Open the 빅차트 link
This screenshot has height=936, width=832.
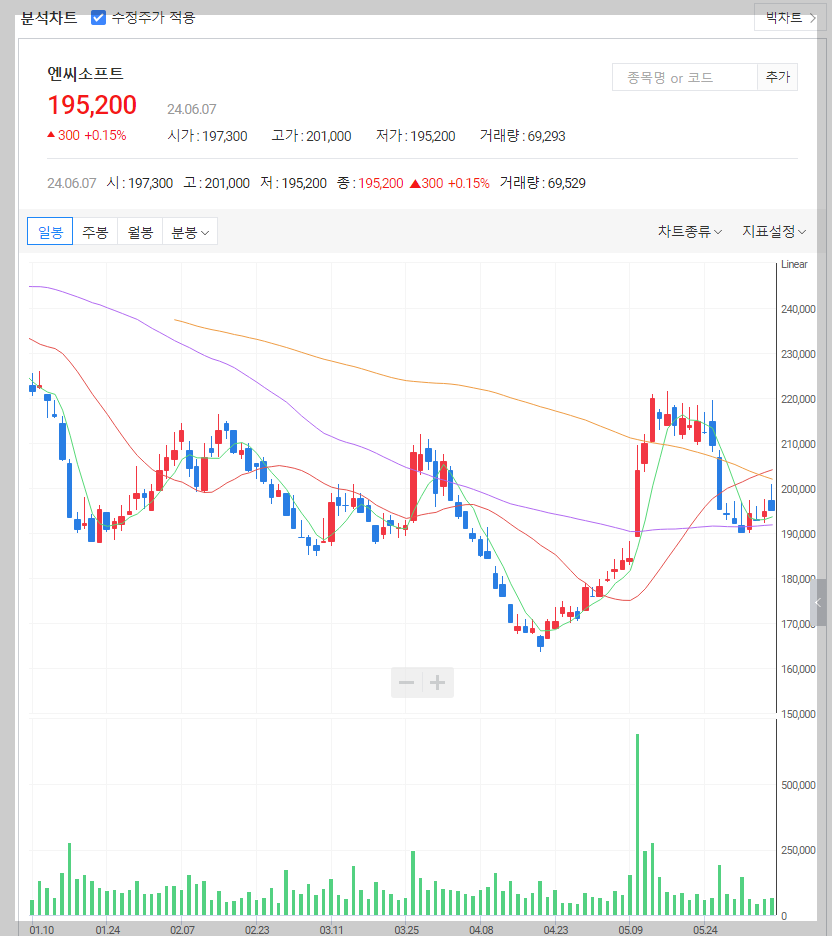coord(790,17)
